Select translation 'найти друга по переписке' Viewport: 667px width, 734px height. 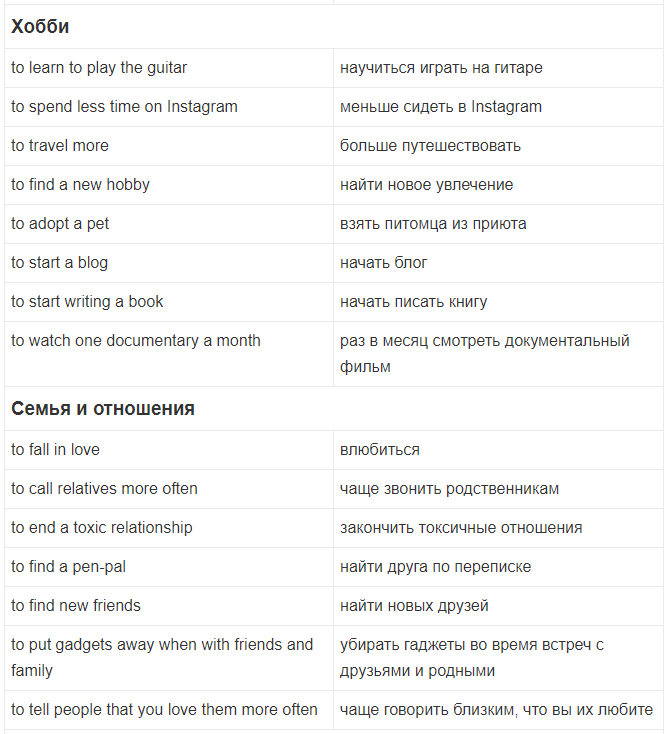435,567
